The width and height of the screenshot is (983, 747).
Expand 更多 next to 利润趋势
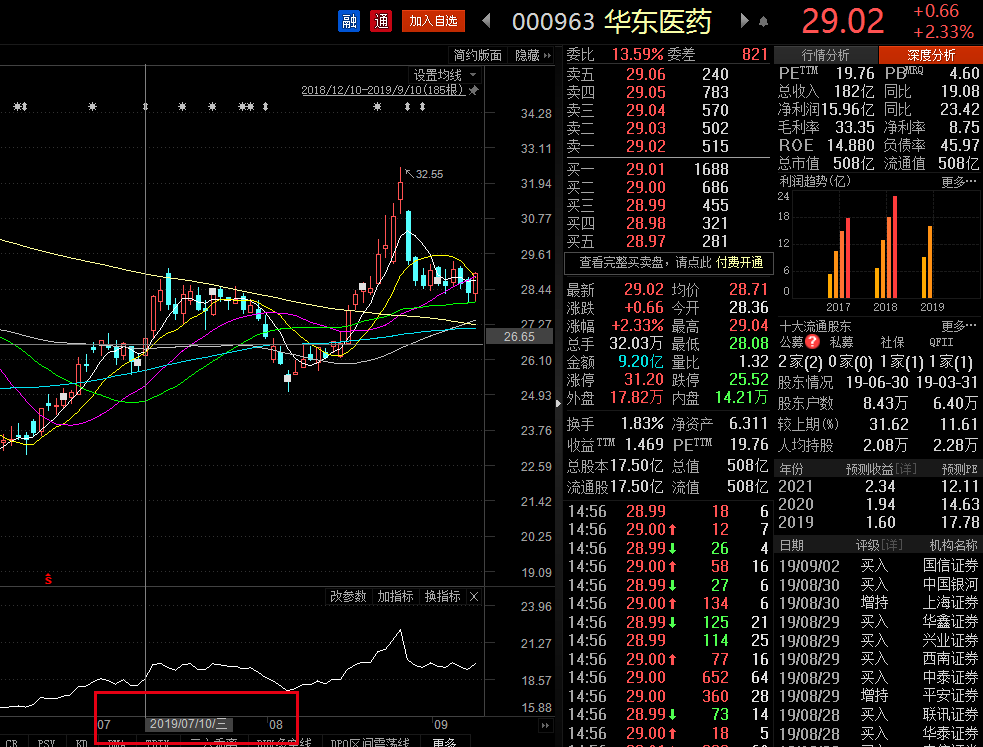point(958,182)
